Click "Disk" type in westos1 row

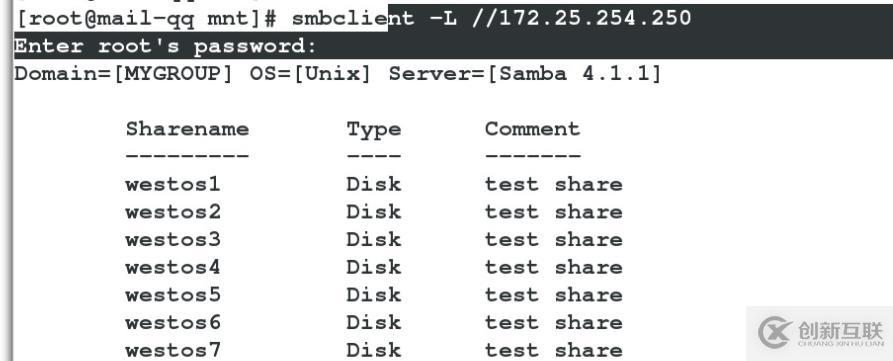coord(374,184)
